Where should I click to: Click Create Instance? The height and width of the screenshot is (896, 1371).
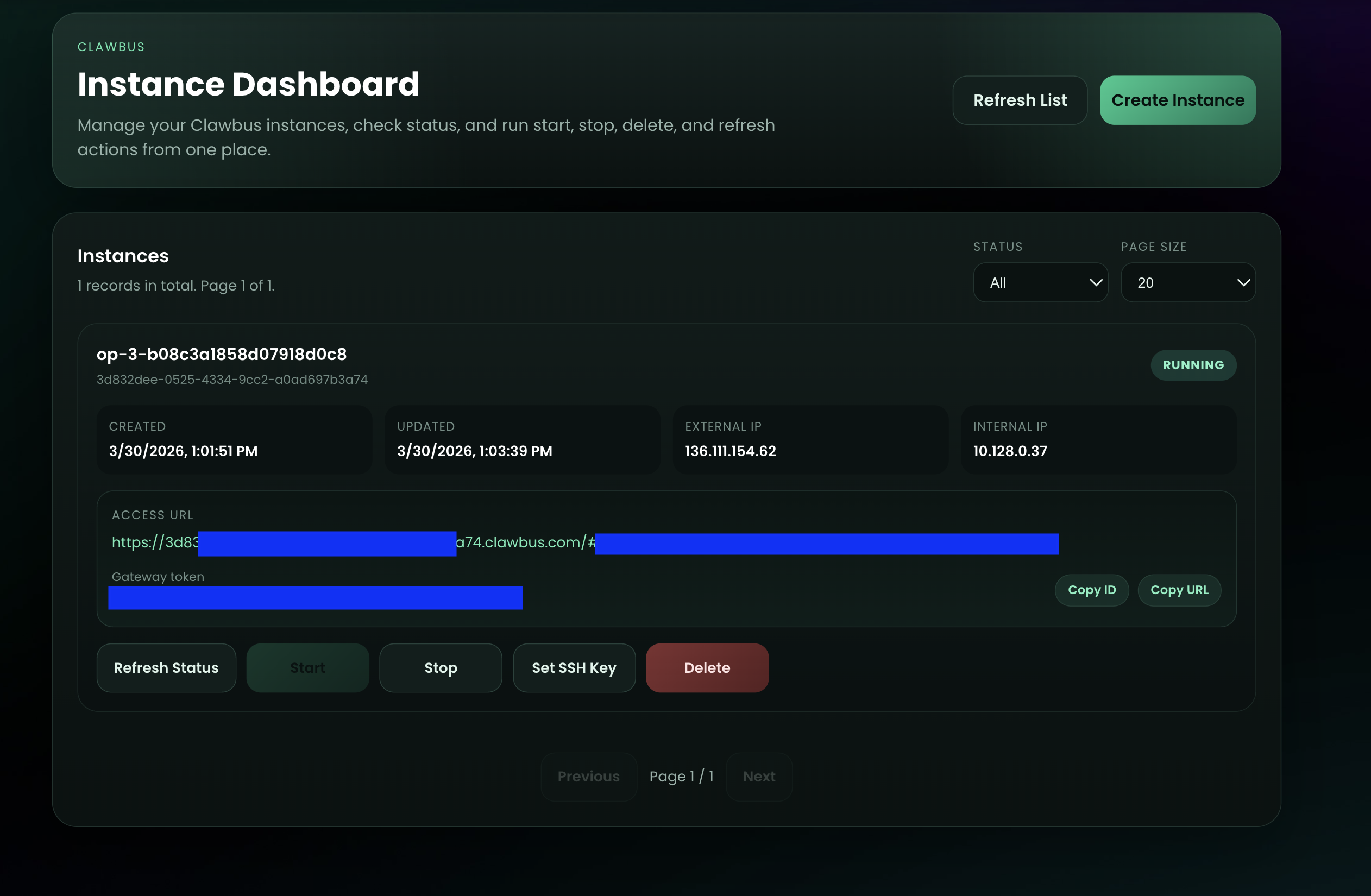(x=1177, y=99)
